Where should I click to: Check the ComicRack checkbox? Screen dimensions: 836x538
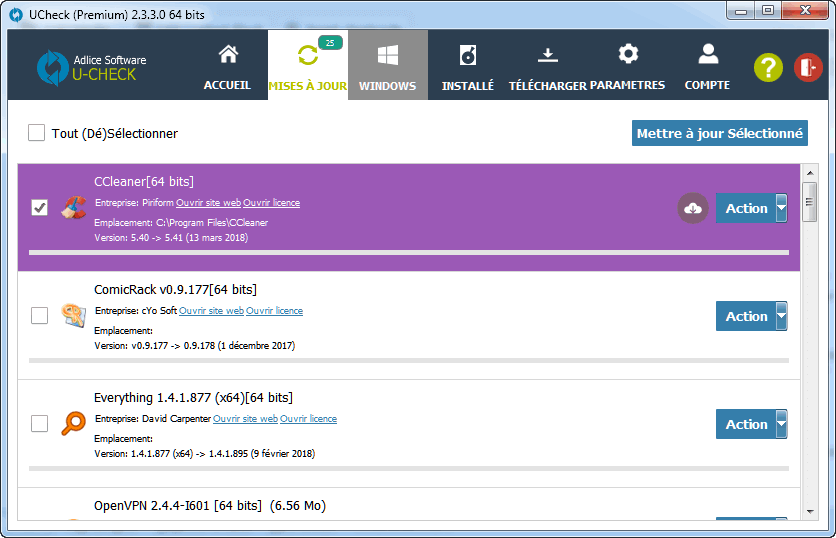[x=40, y=316]
